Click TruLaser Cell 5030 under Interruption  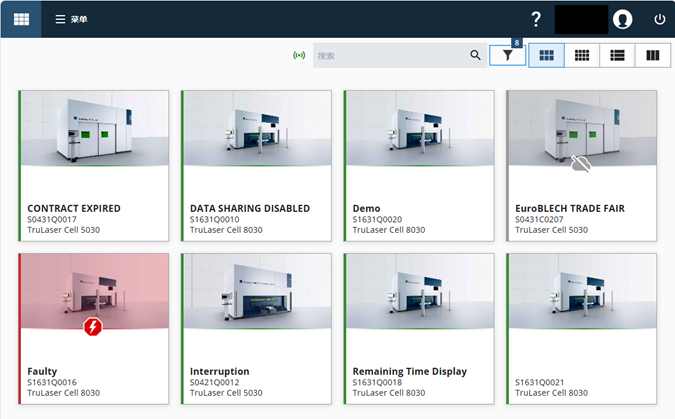click(x=226, y=393)
